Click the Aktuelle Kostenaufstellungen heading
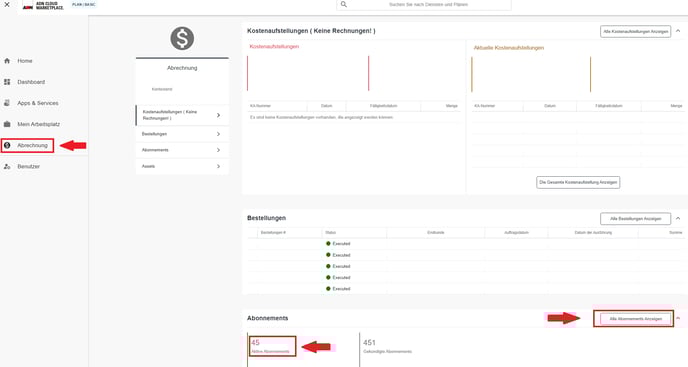688x367 pixels. [x=509, y=48]
